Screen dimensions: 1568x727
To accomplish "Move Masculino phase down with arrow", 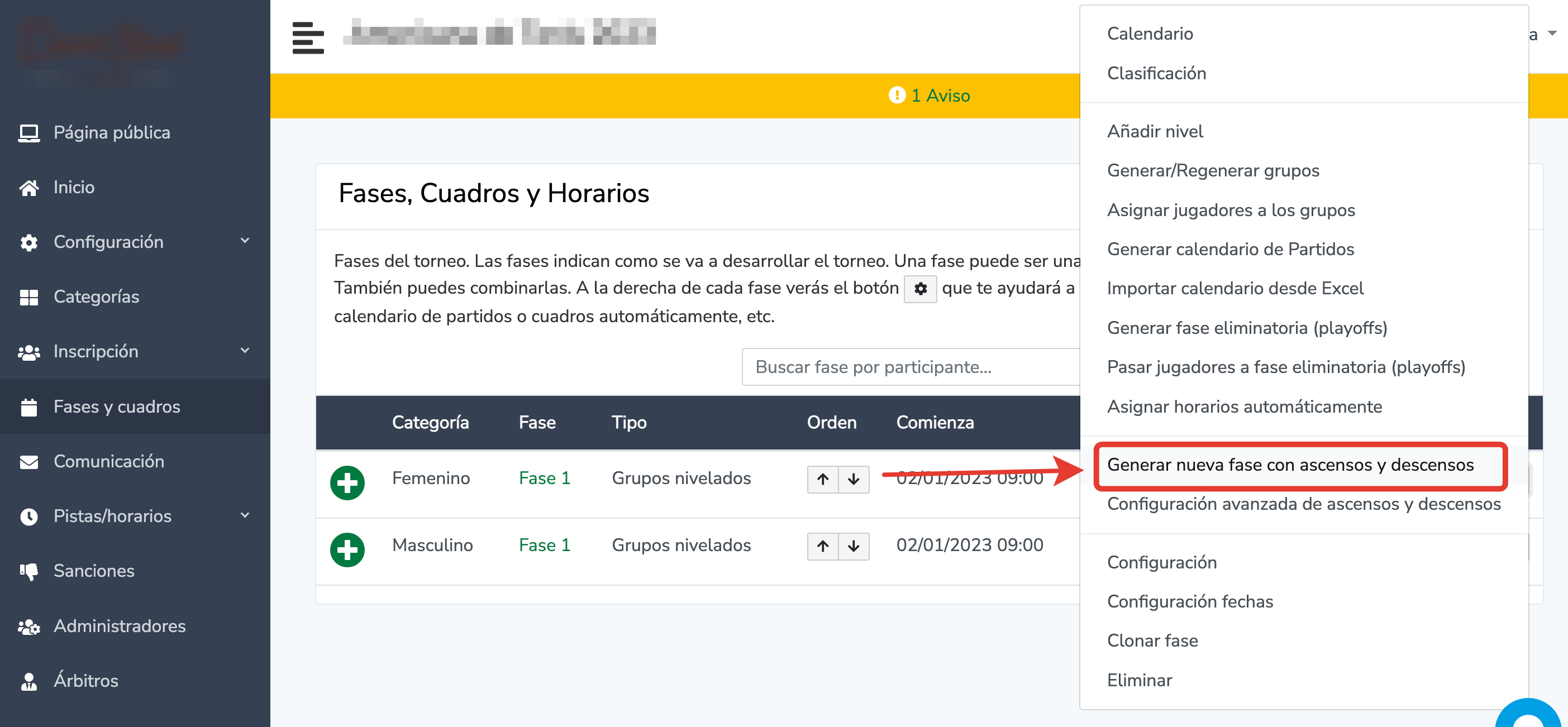I will click(854, 546).
